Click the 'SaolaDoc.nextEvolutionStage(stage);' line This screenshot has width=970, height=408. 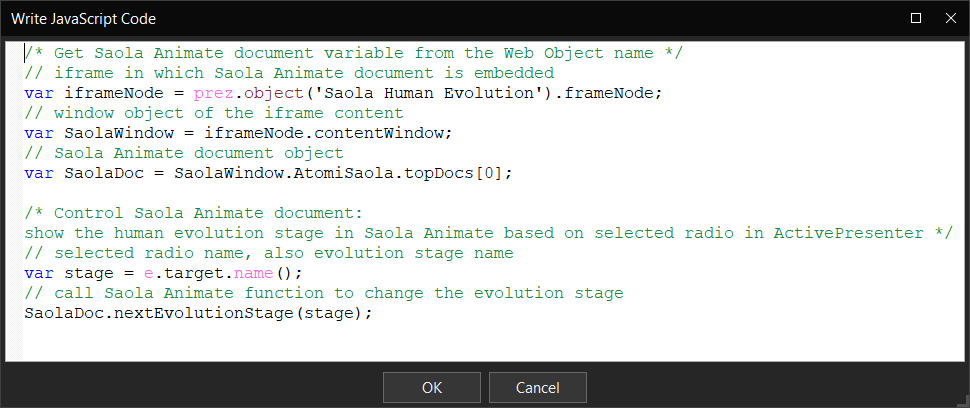tap(199, 313)
